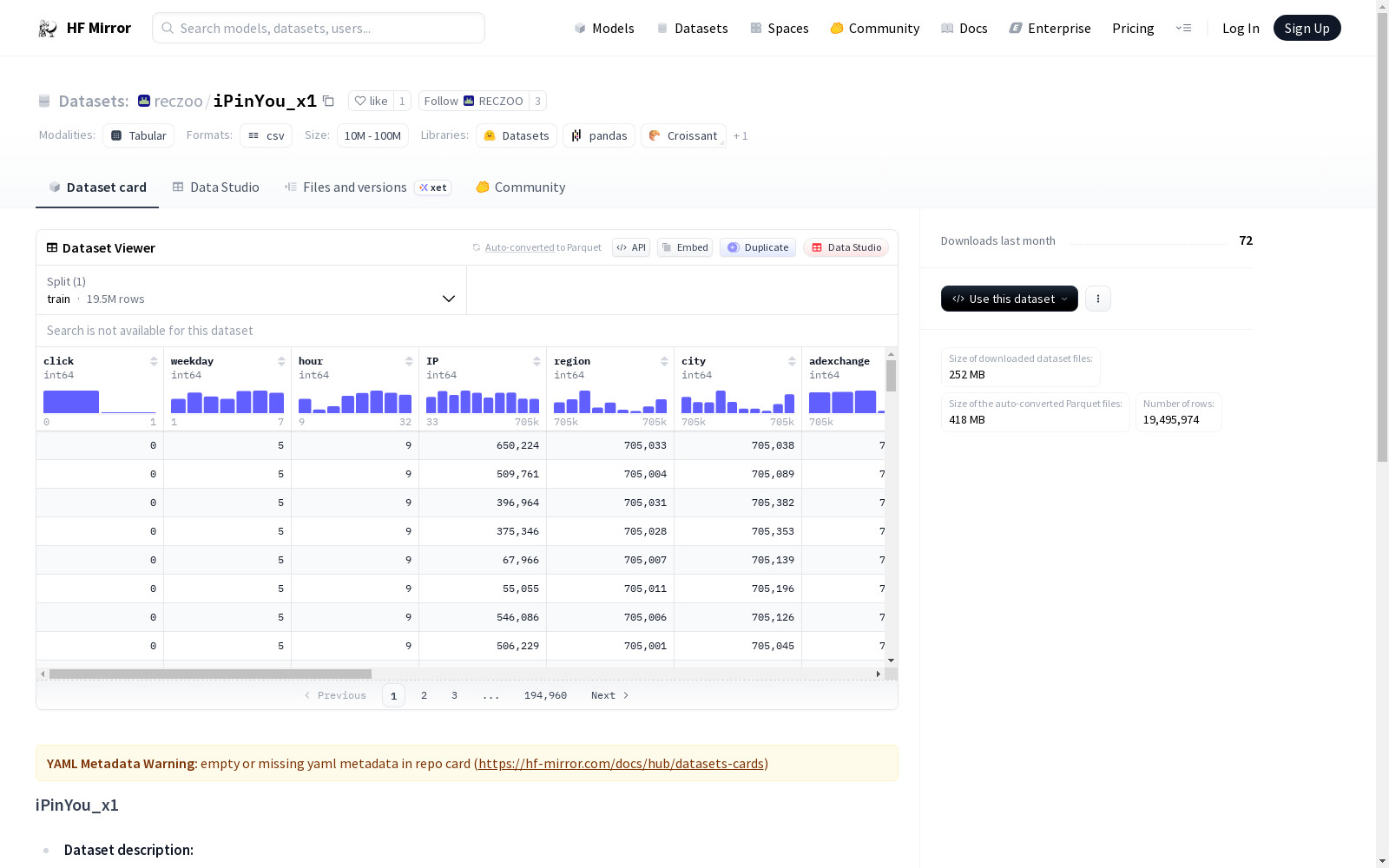The height and width of the screenshot is (868, 1389).
Task: Open Enterprise in the top navigation
Action: (1050, 29)
